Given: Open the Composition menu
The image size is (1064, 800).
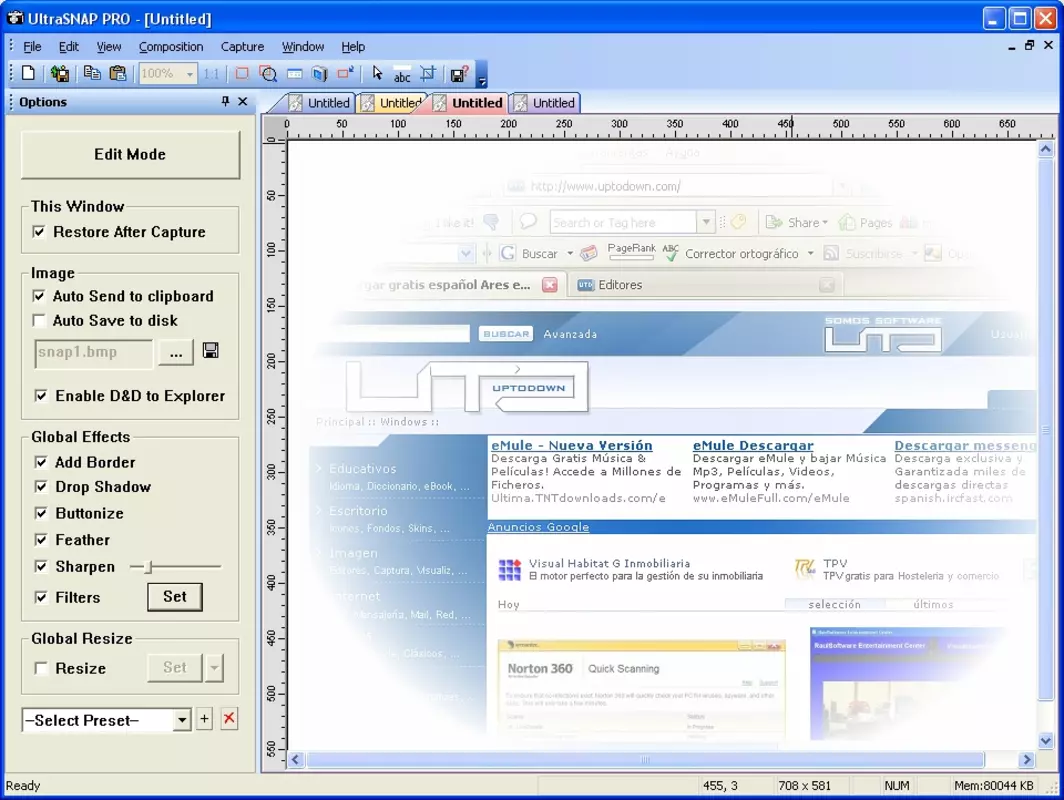Looking at the screenshot, I should click(171, 47).
